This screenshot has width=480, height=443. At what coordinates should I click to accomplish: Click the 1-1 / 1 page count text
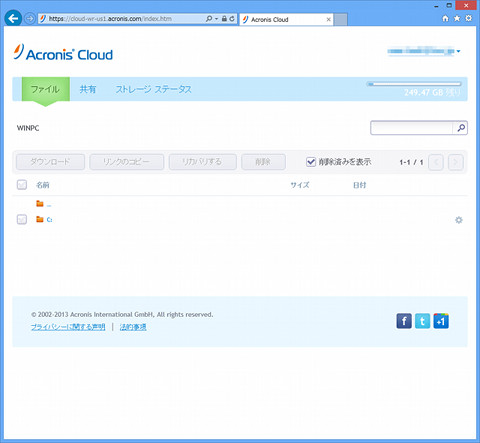click(x=411, y=162)
